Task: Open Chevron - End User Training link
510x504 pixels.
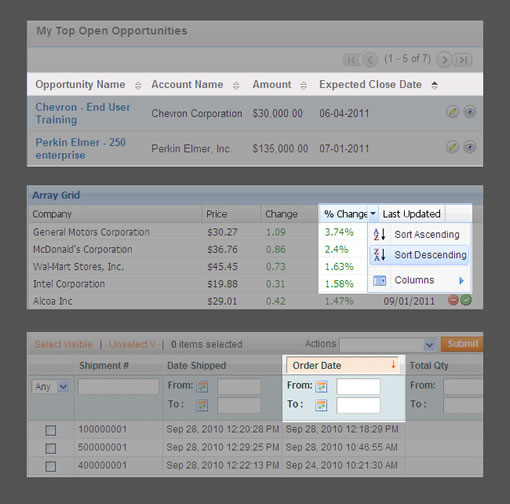Action: click(x=83, y=113)
